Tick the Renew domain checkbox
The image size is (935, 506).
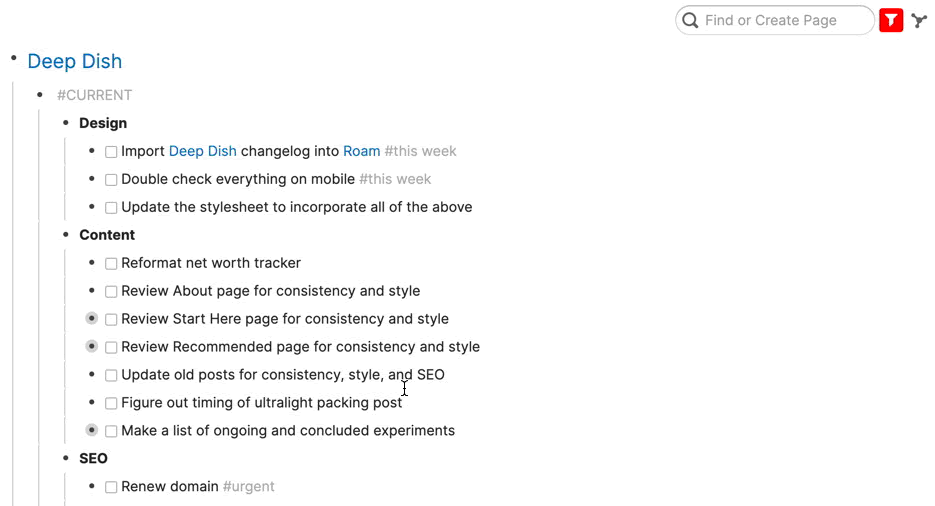pos(111,488)
